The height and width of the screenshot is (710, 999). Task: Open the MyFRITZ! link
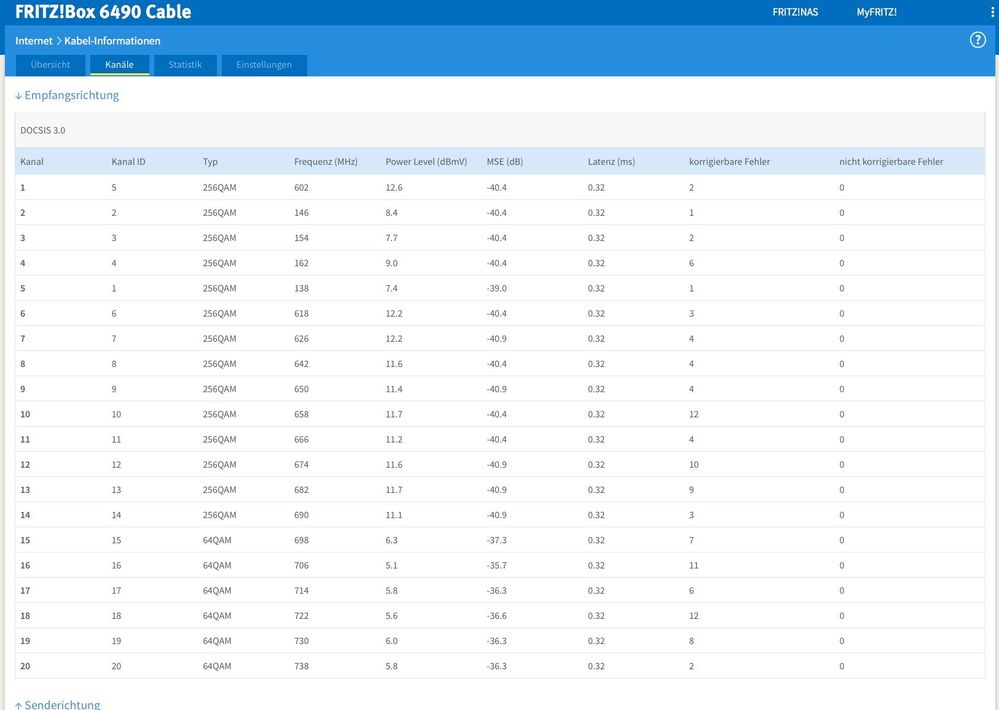click(876, 12)
